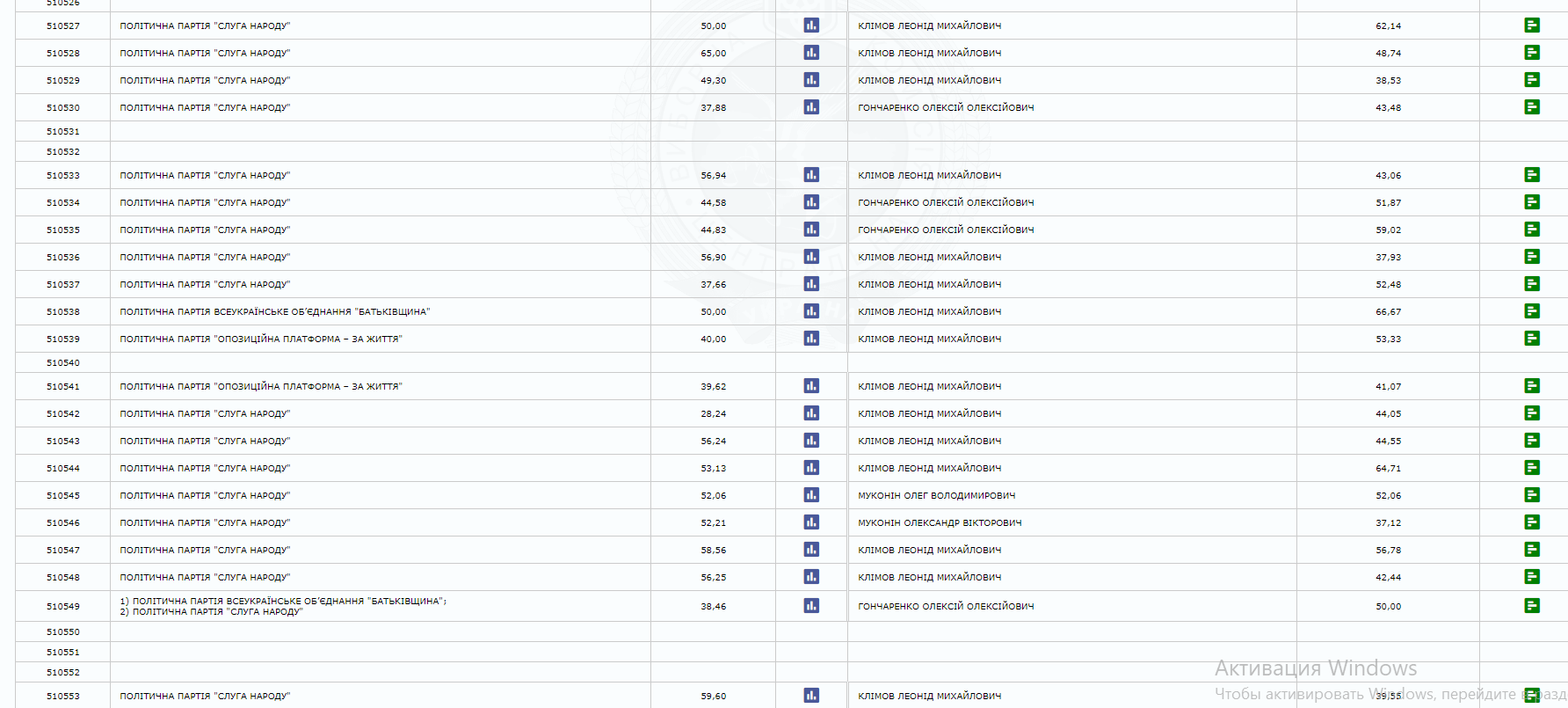Open green results icon for row 510530

pyautogui.click(x=1532, y=107)
